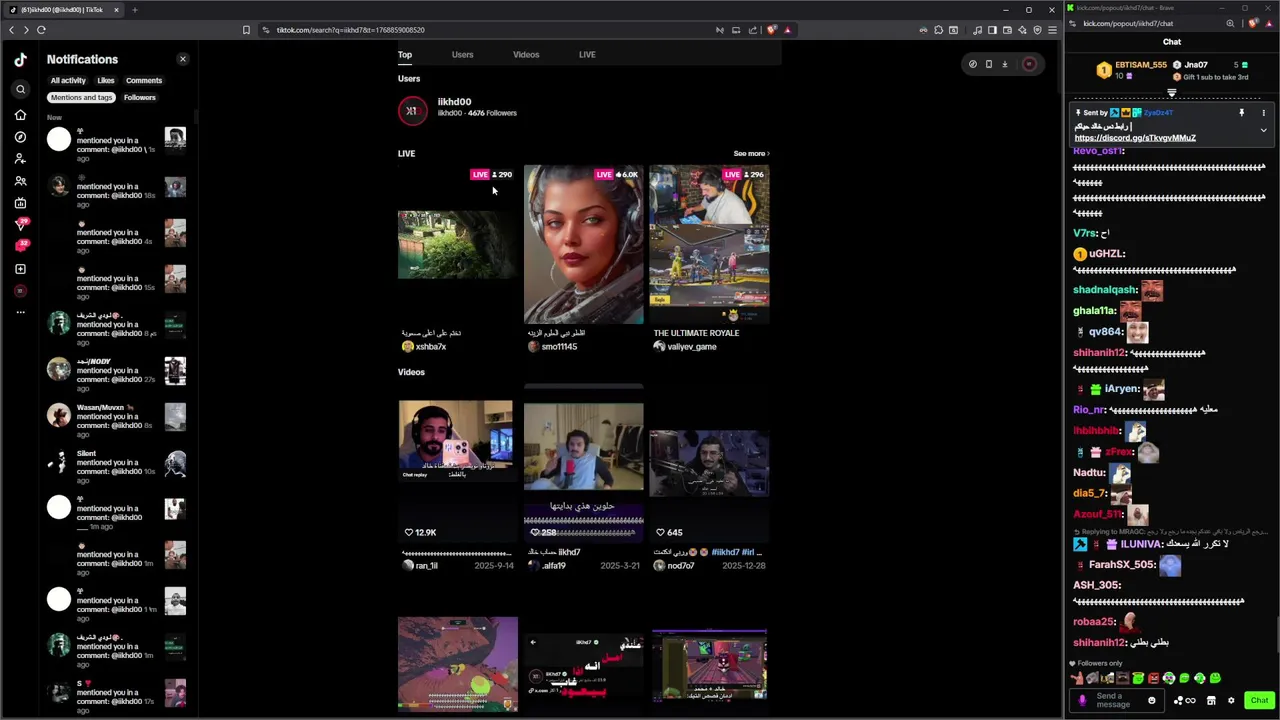Open the Explore compass icon
The width and height of the screenshot is (1280, 720).
coord(20,137)
